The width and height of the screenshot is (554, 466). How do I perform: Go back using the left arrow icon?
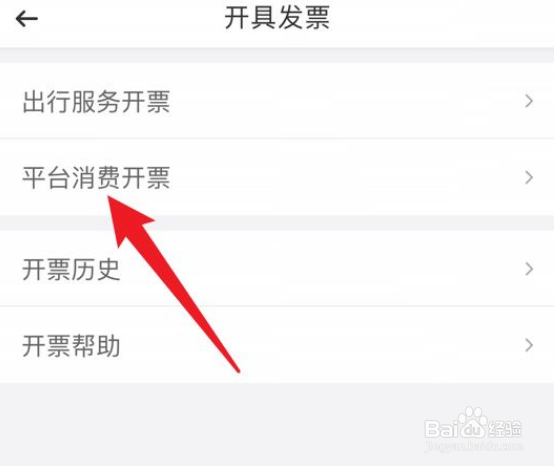tap(27, 18)
